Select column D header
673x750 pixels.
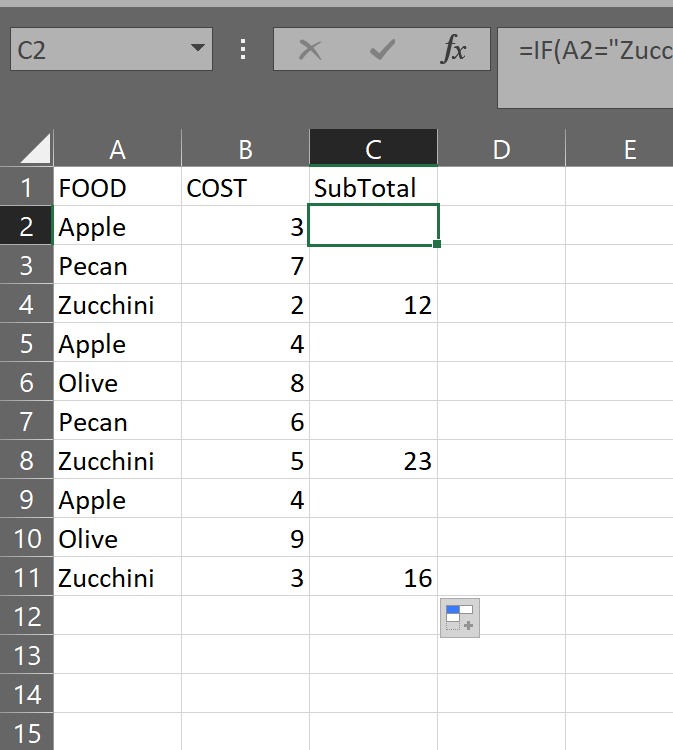click(501, 150)
